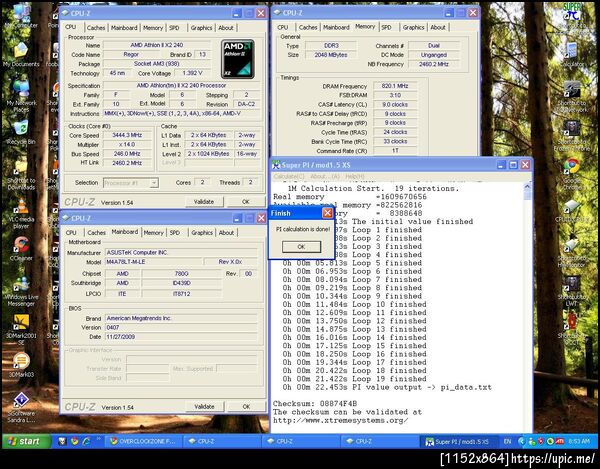The width and height of the screenshot is (600, 469).
Task: Click the EN language indicator in taskbar
Action: point(507,441)
